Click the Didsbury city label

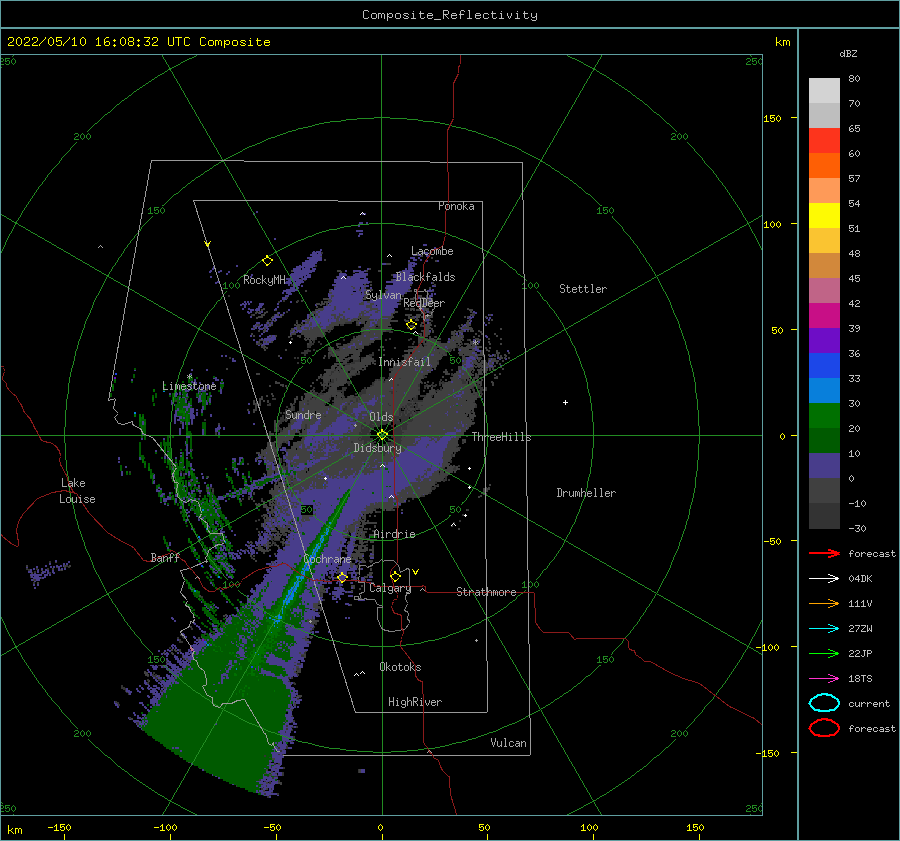click(377, 448)
